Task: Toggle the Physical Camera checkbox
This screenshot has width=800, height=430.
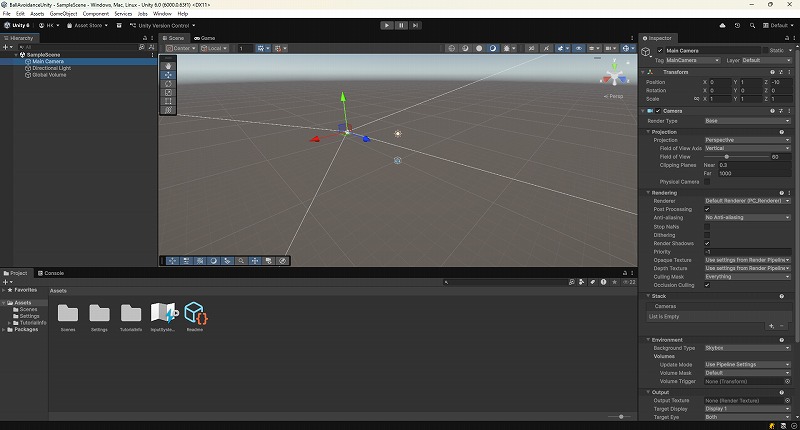Action: point(707,182)
